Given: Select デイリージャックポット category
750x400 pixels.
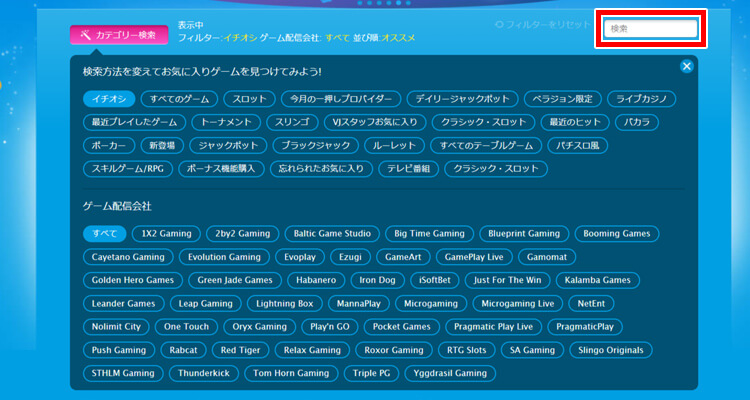Looking at the screenshot, I should (x=462, y=99).
